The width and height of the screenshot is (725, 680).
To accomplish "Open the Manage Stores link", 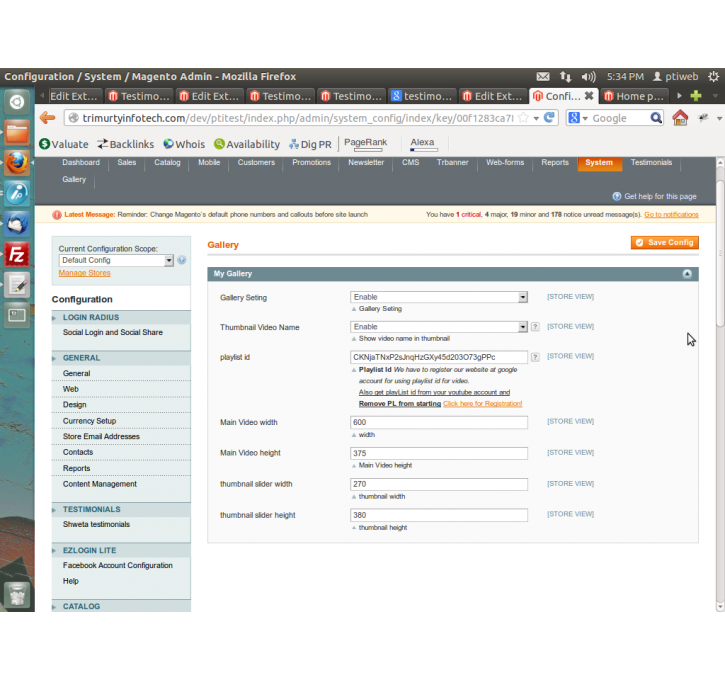I will point(85,273).
